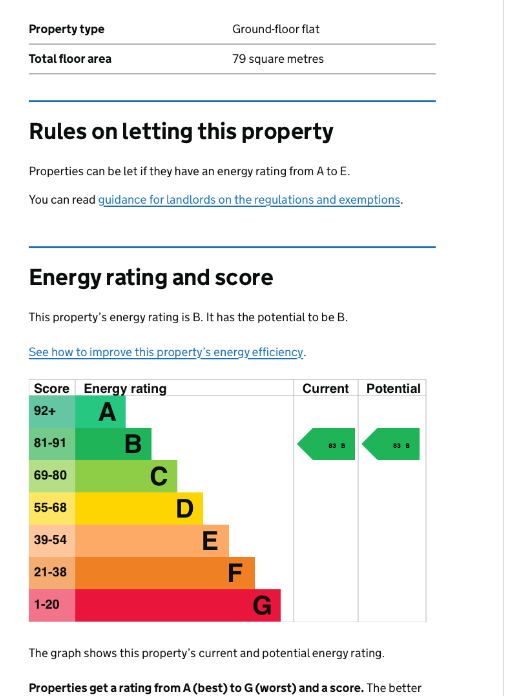Screen dimensions: 505x696
Task: Select the B rating bar
Action: click(x=113, y=444)
